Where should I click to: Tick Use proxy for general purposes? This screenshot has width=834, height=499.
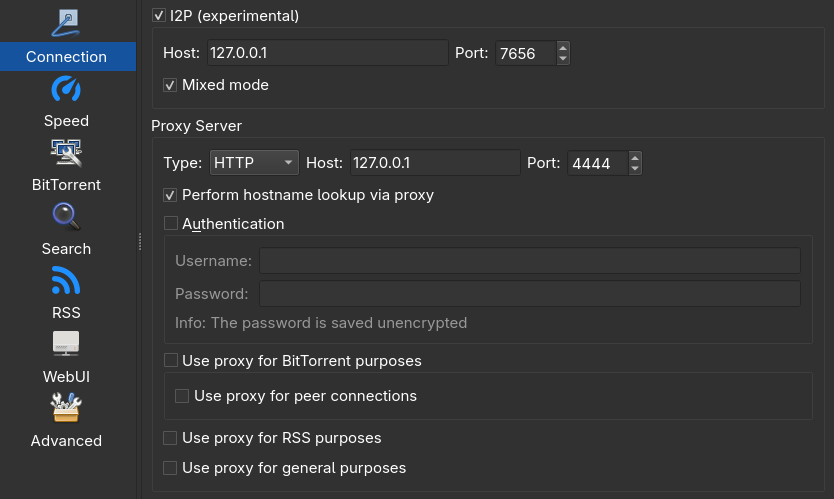pyautogui.click(x=171, y=468)
